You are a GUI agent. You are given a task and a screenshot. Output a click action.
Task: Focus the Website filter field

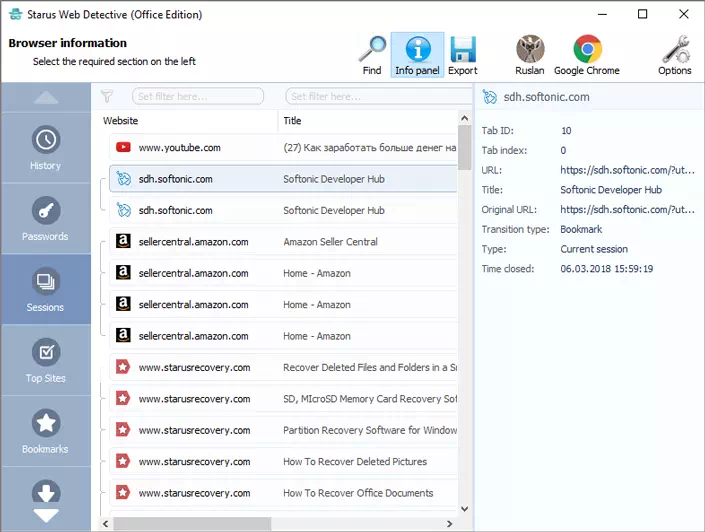tap(198, 96)
